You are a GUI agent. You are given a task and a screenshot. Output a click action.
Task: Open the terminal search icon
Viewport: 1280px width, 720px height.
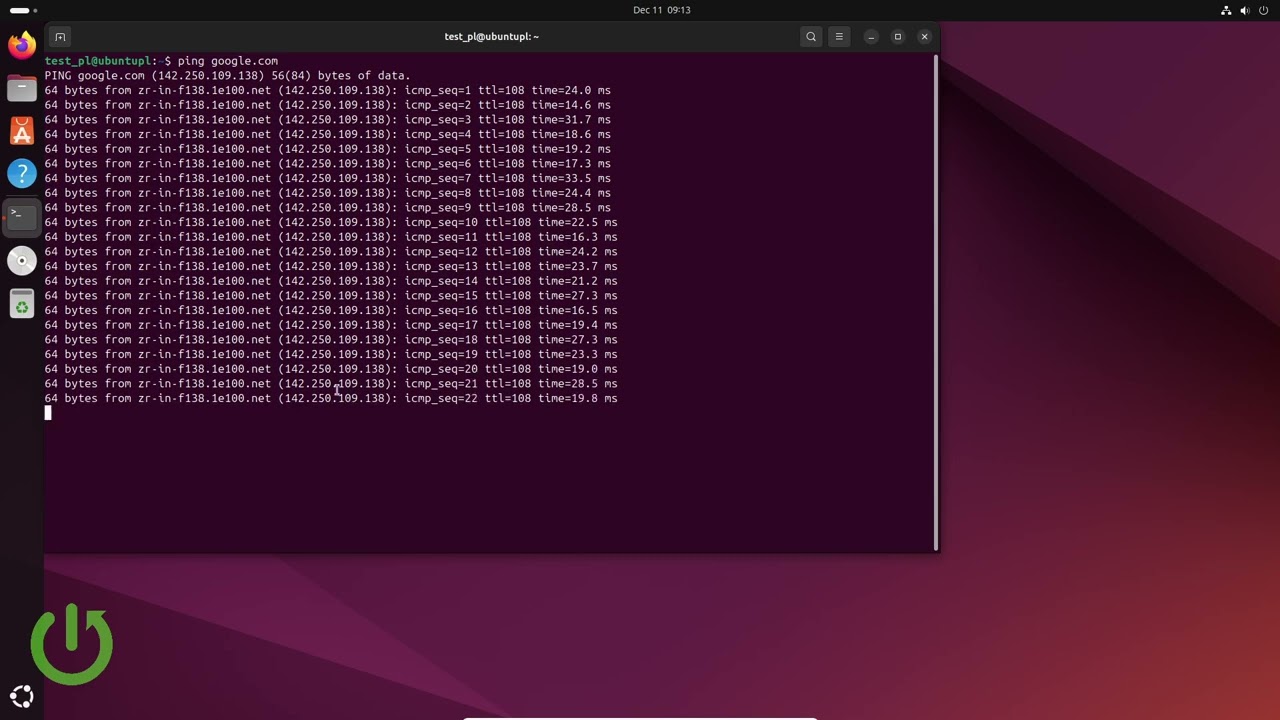point(811,37)
